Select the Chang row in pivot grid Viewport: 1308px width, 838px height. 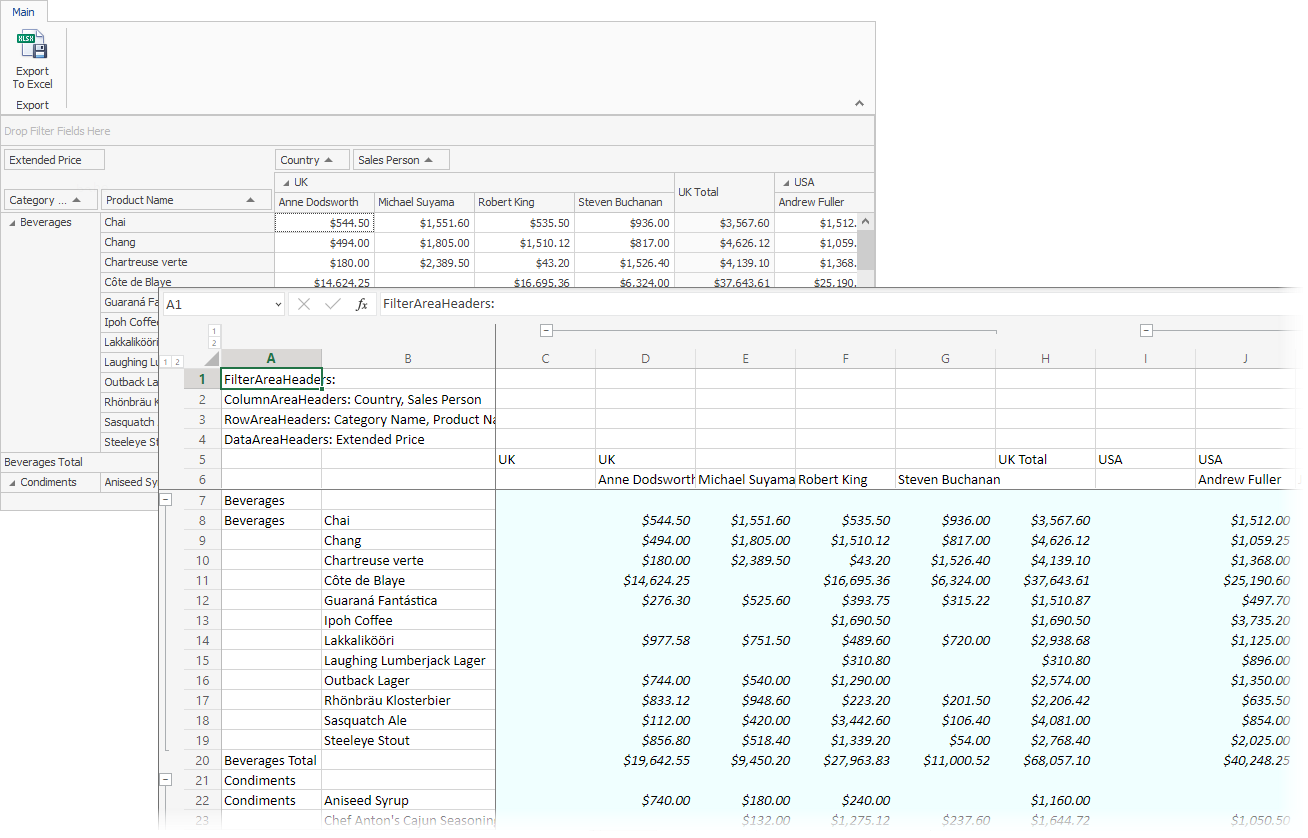tap(187, 242)
